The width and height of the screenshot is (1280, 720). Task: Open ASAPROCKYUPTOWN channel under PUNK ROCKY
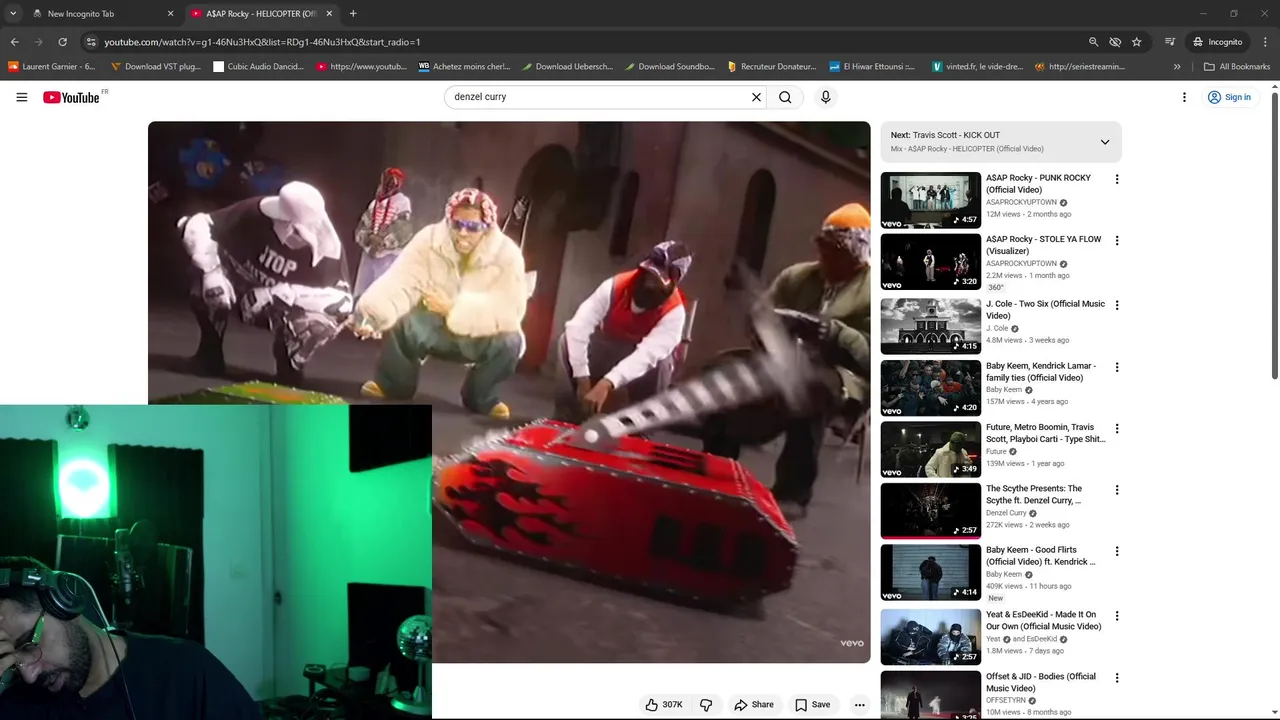coord(1021,202)
